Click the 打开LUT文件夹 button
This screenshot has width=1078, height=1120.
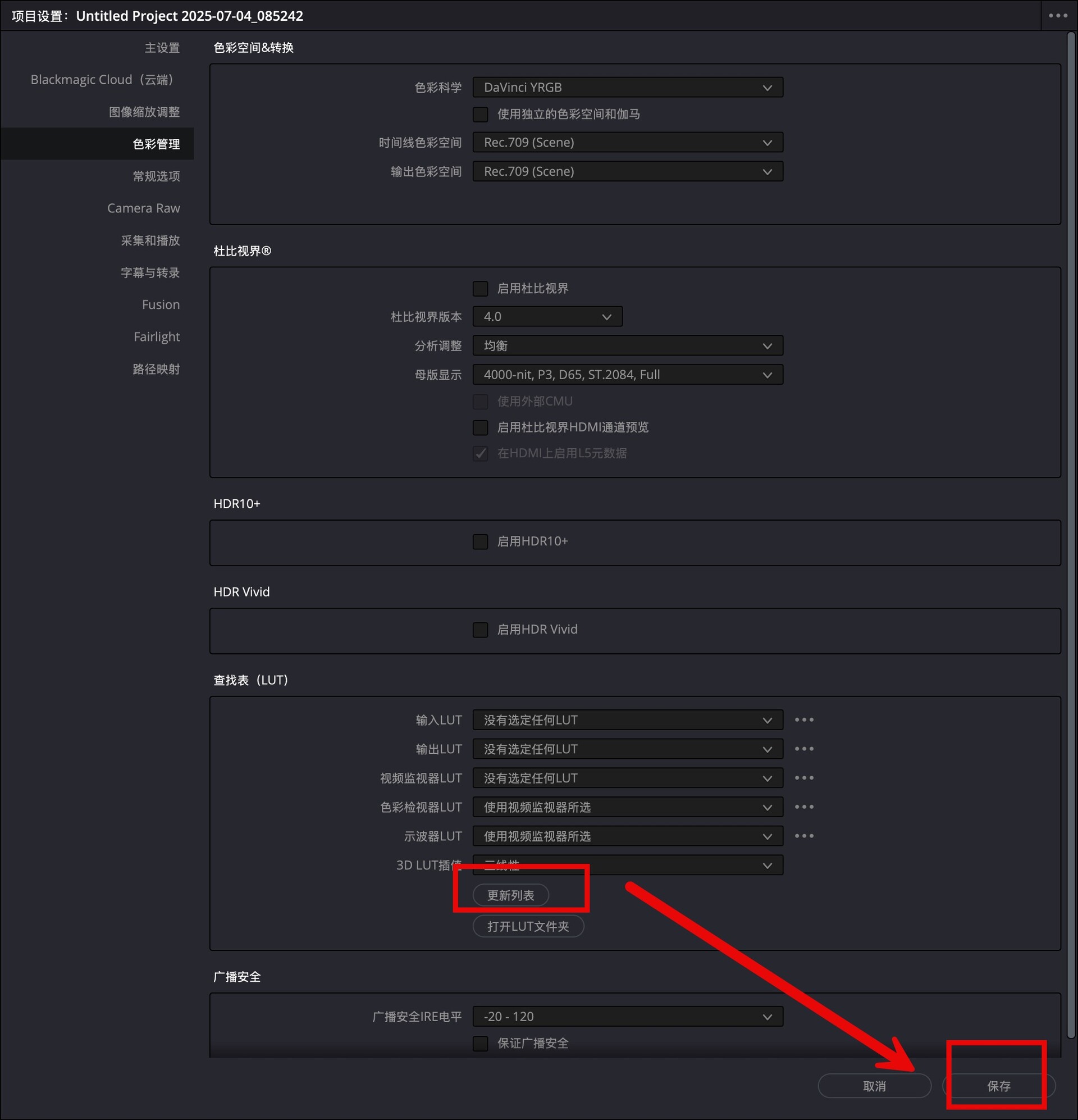click(x=528, y=926)
